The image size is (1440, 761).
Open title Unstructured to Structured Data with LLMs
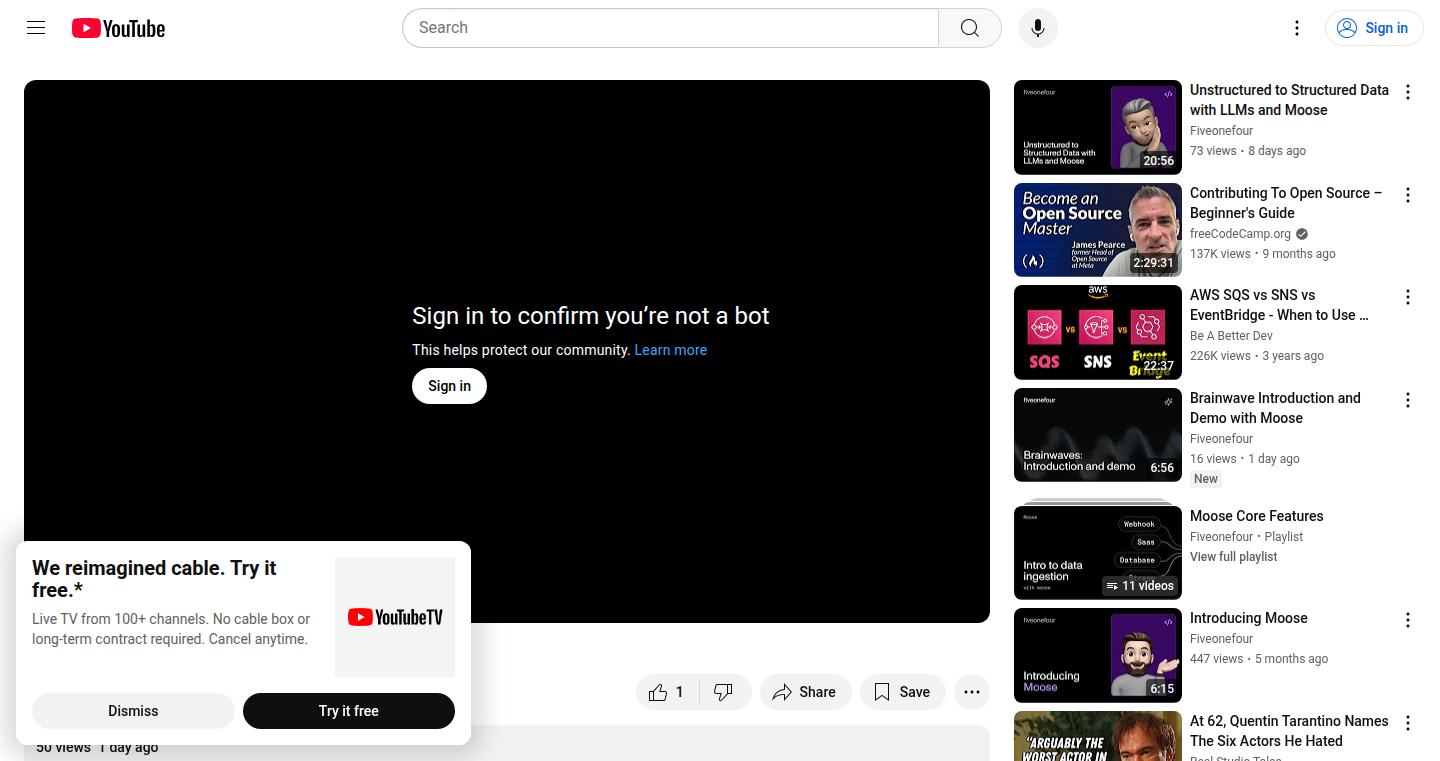click(x=1289, y=100)
